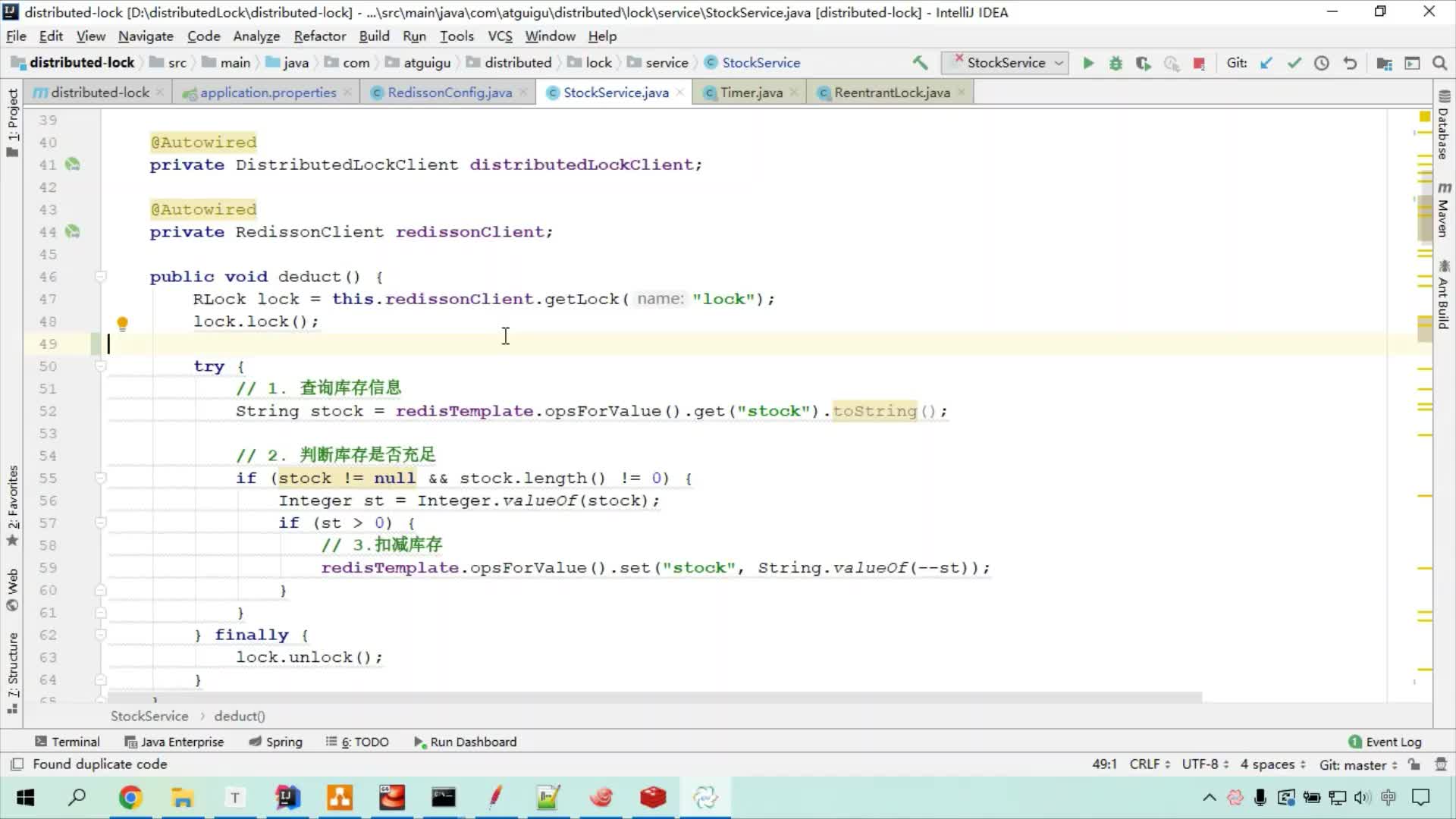Open the Windows Start menu
Screen dimensions: 1456x819
coord(26,798)
